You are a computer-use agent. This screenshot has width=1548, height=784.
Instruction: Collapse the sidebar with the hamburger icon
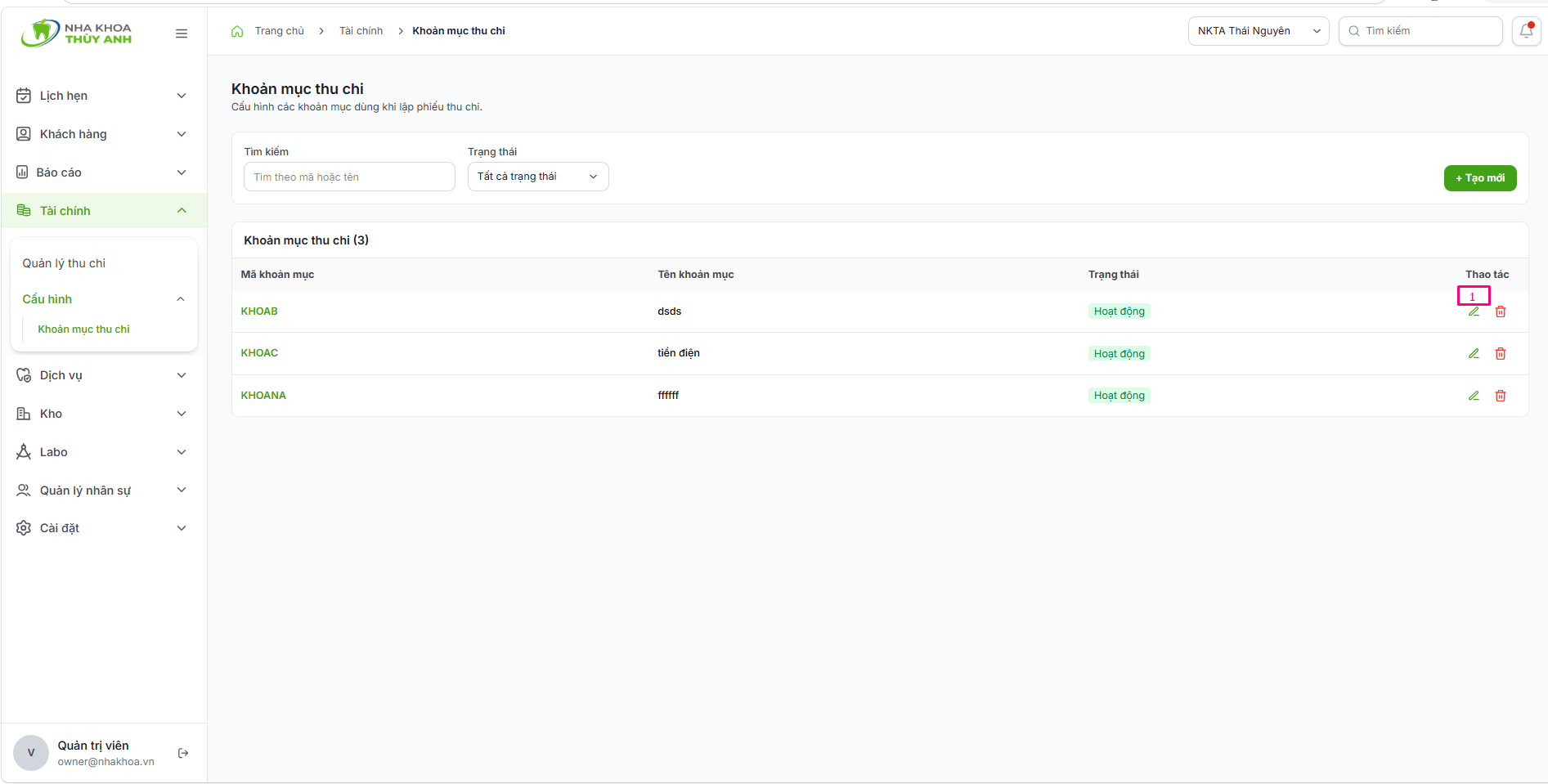coord(182,34)
